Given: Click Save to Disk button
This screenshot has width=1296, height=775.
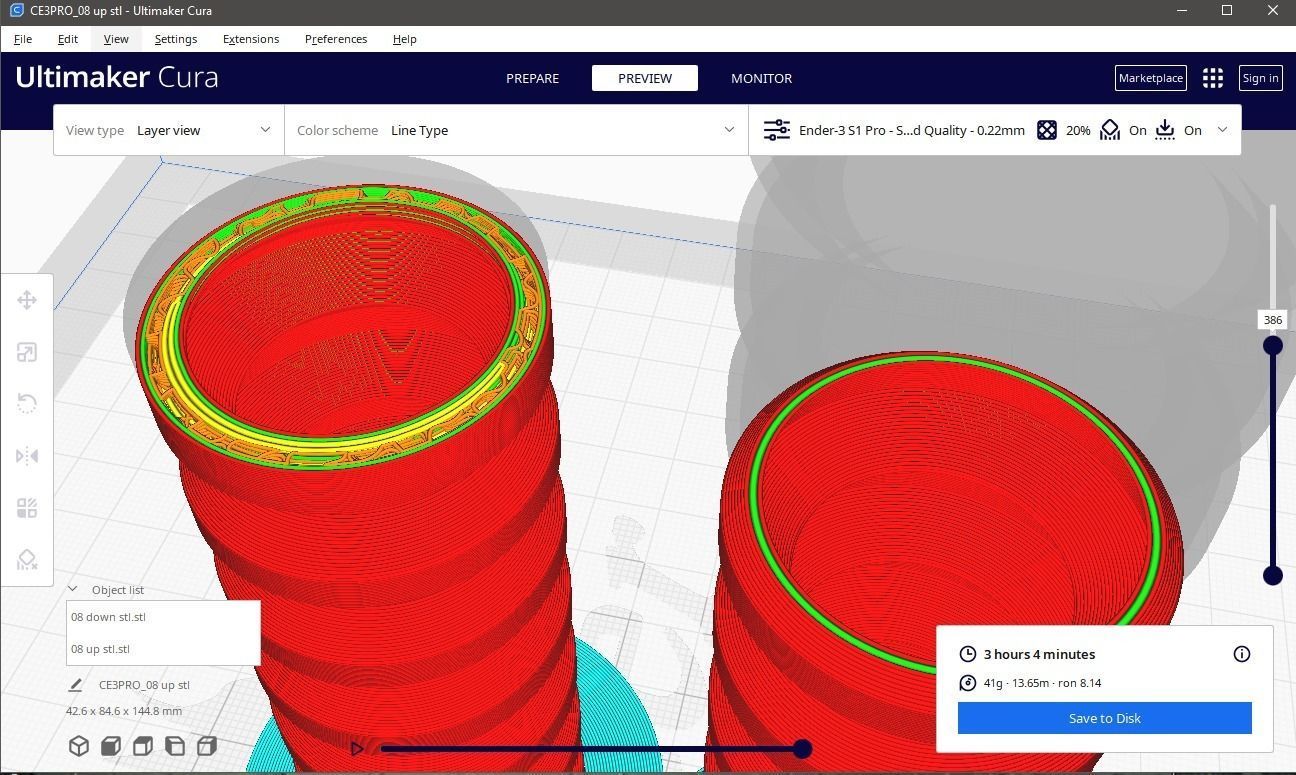Looking at the screenshot, I should pos(1105,718).
